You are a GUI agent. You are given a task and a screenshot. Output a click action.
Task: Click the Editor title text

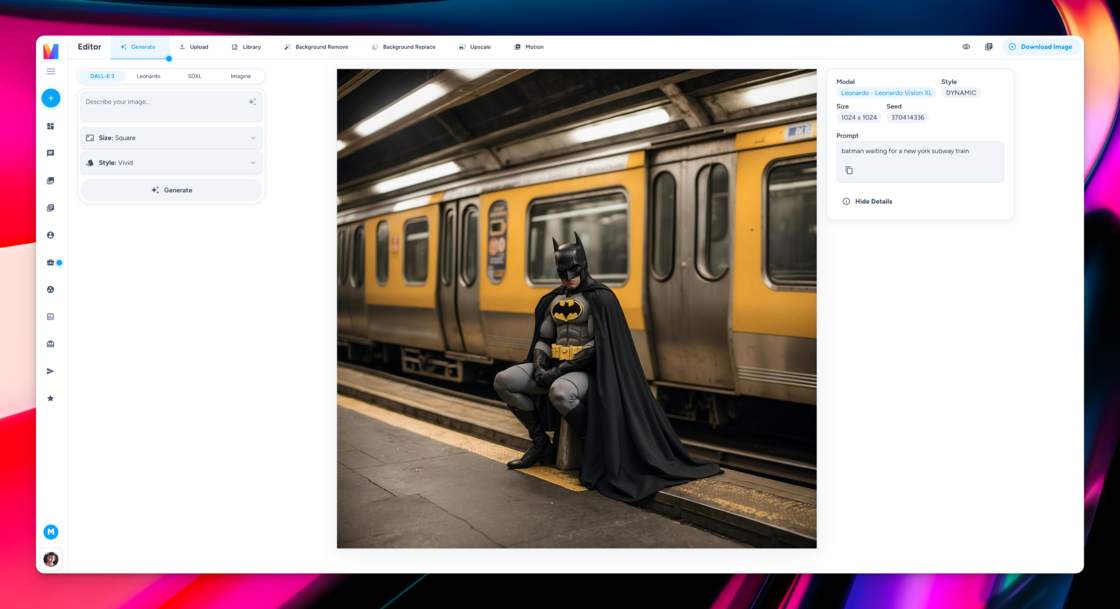pos(89,47)
